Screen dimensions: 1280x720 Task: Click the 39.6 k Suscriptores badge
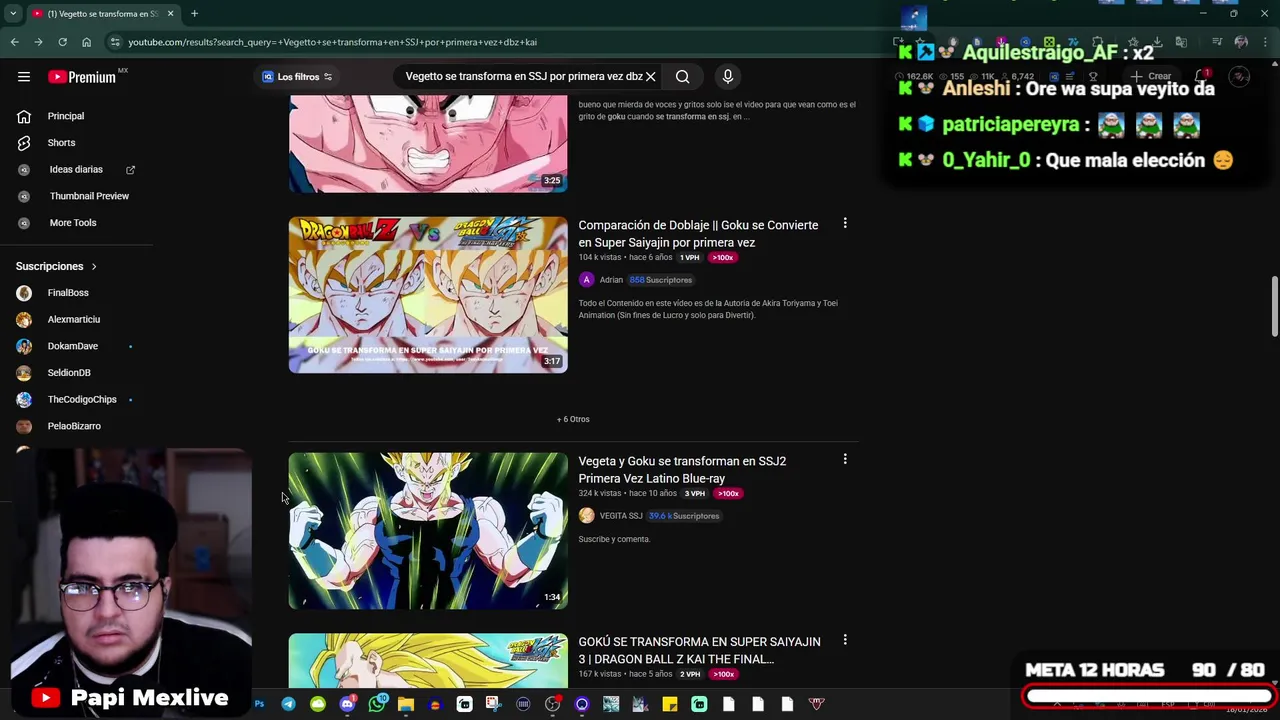click(684, 516)
